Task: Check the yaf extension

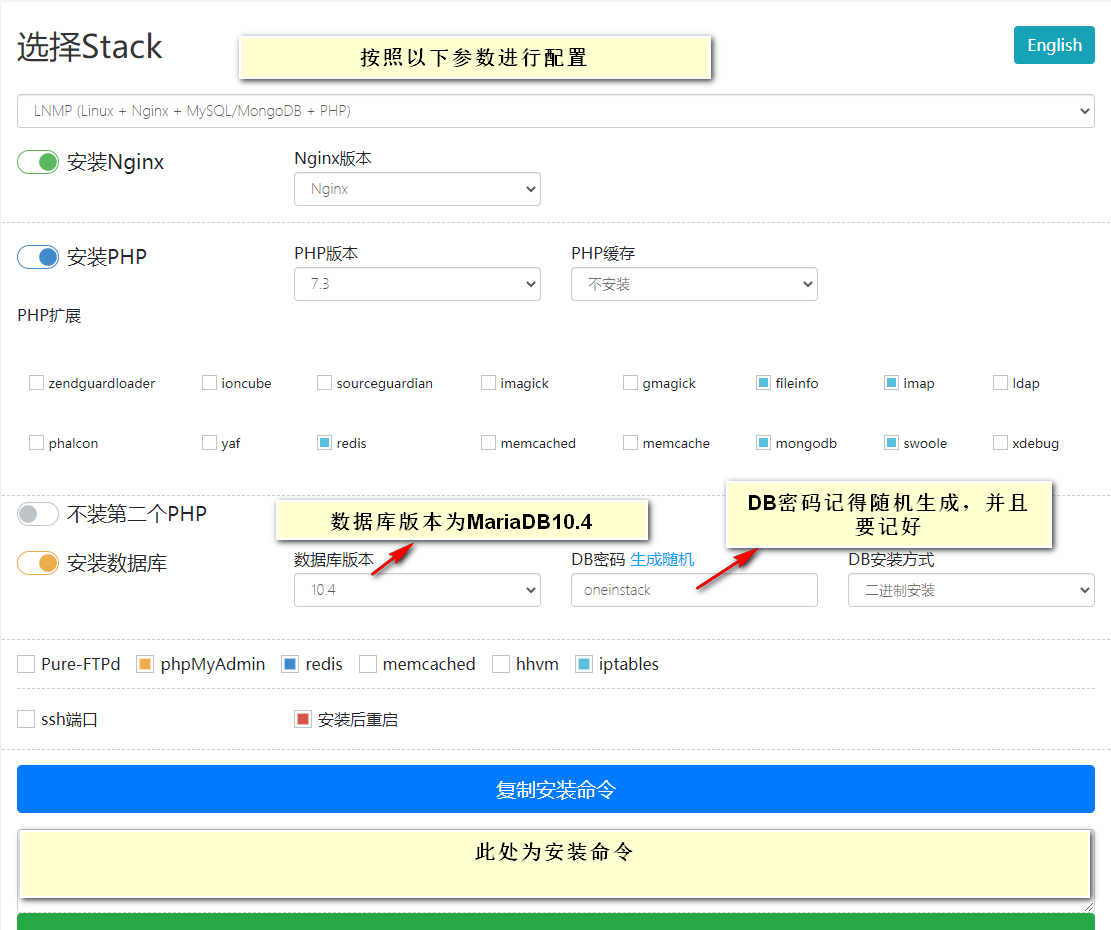Action: 209,443
